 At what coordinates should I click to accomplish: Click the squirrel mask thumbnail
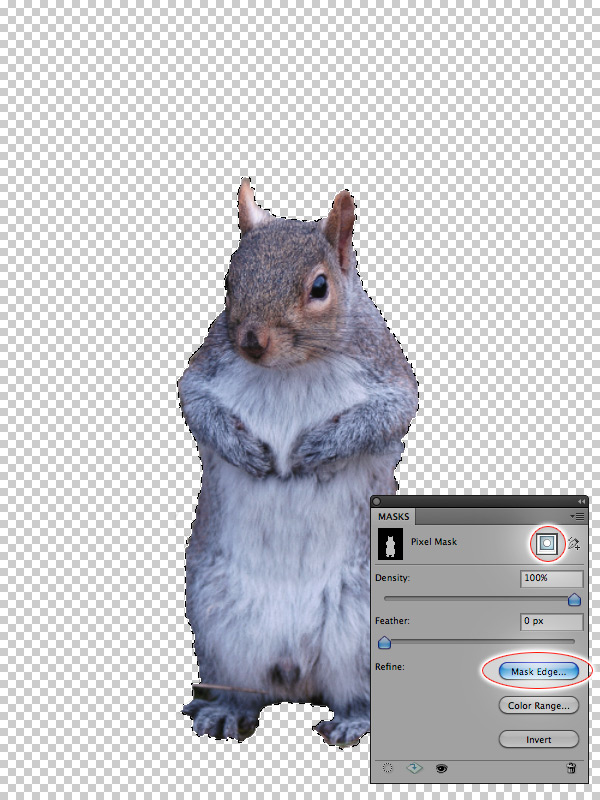[390, 543]
